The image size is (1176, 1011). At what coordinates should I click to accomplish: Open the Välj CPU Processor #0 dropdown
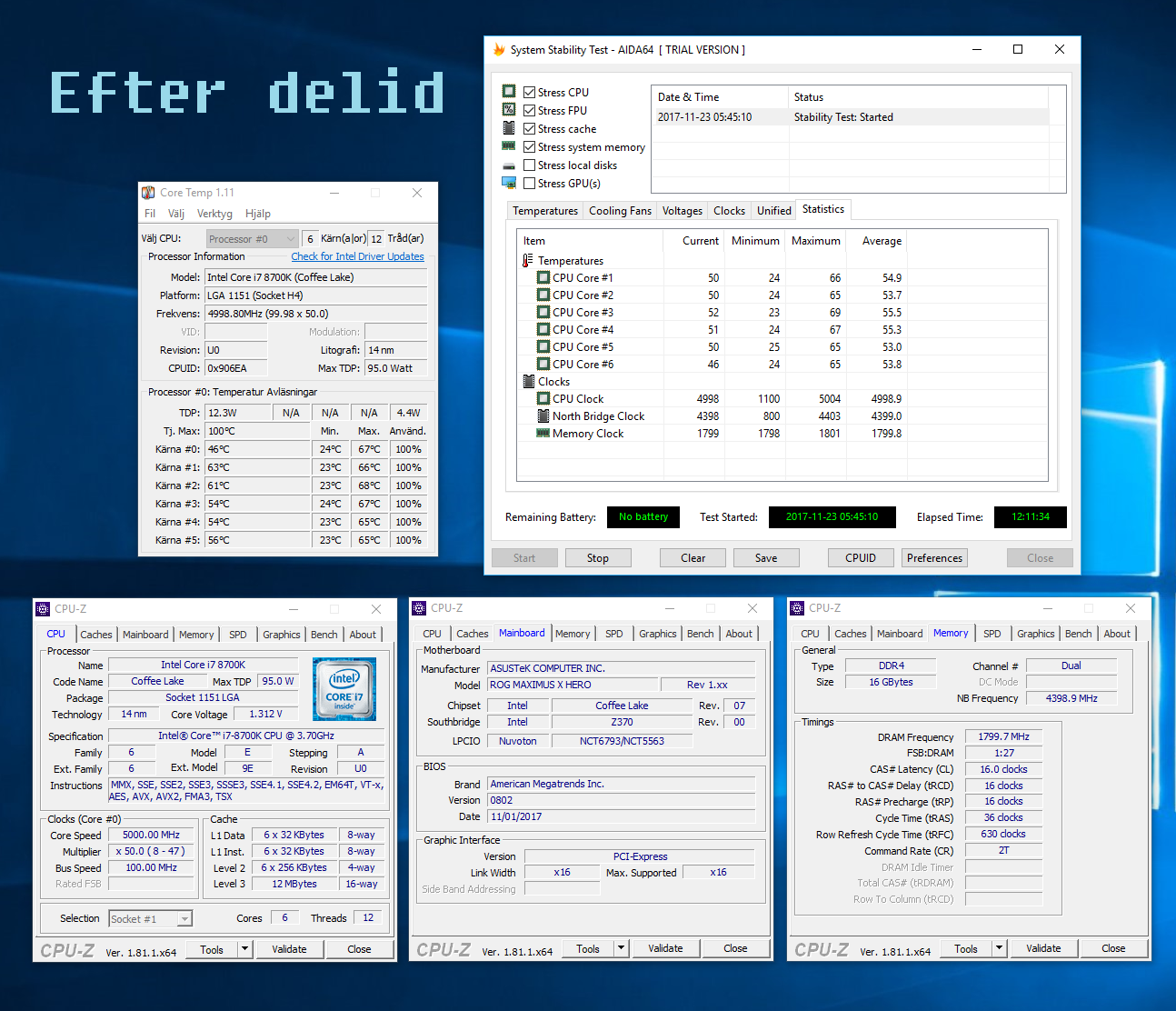coord(252,239)
